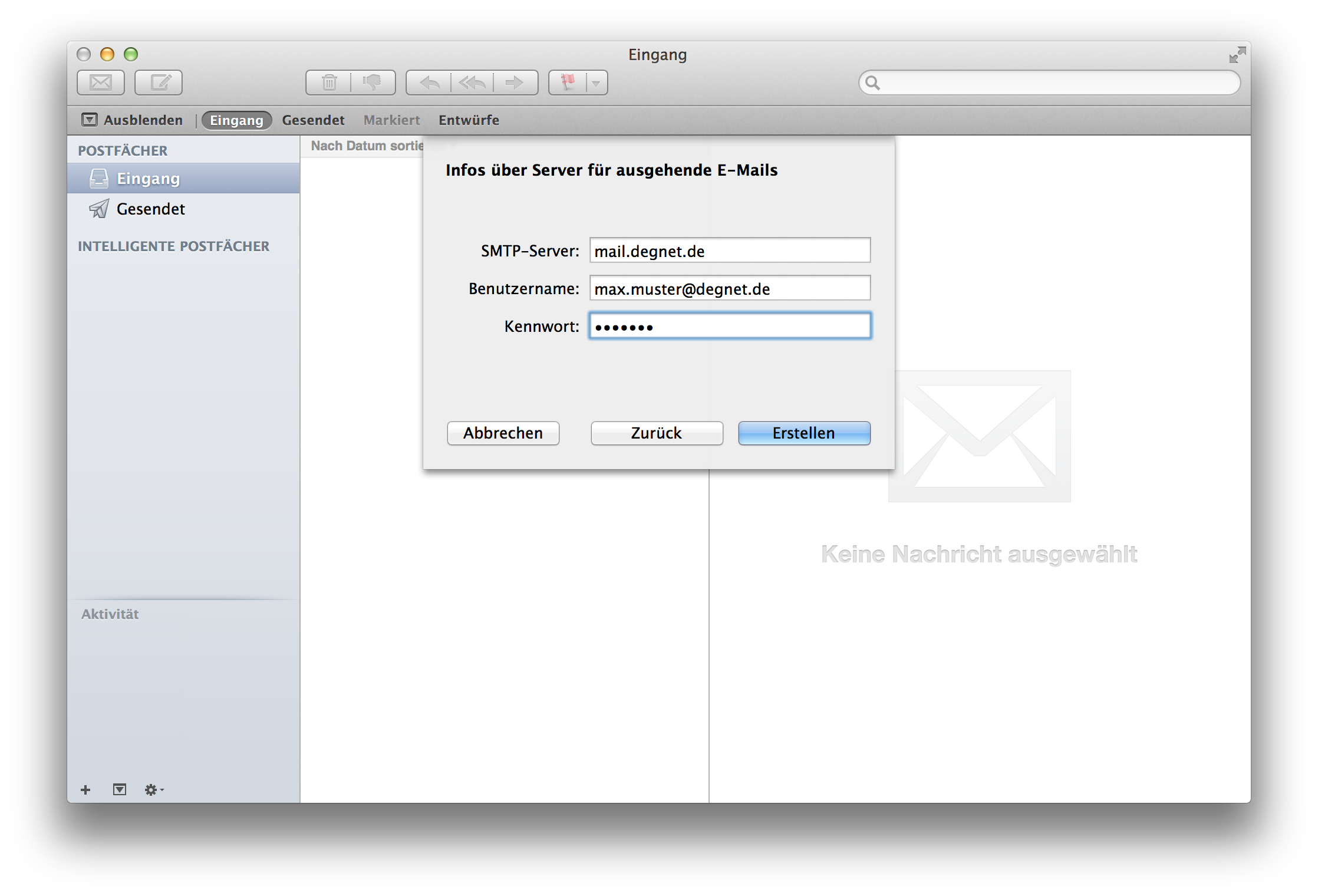
Task: Click the Forward arrow icon
Action: pyautogui.click(x=515, y=83)
